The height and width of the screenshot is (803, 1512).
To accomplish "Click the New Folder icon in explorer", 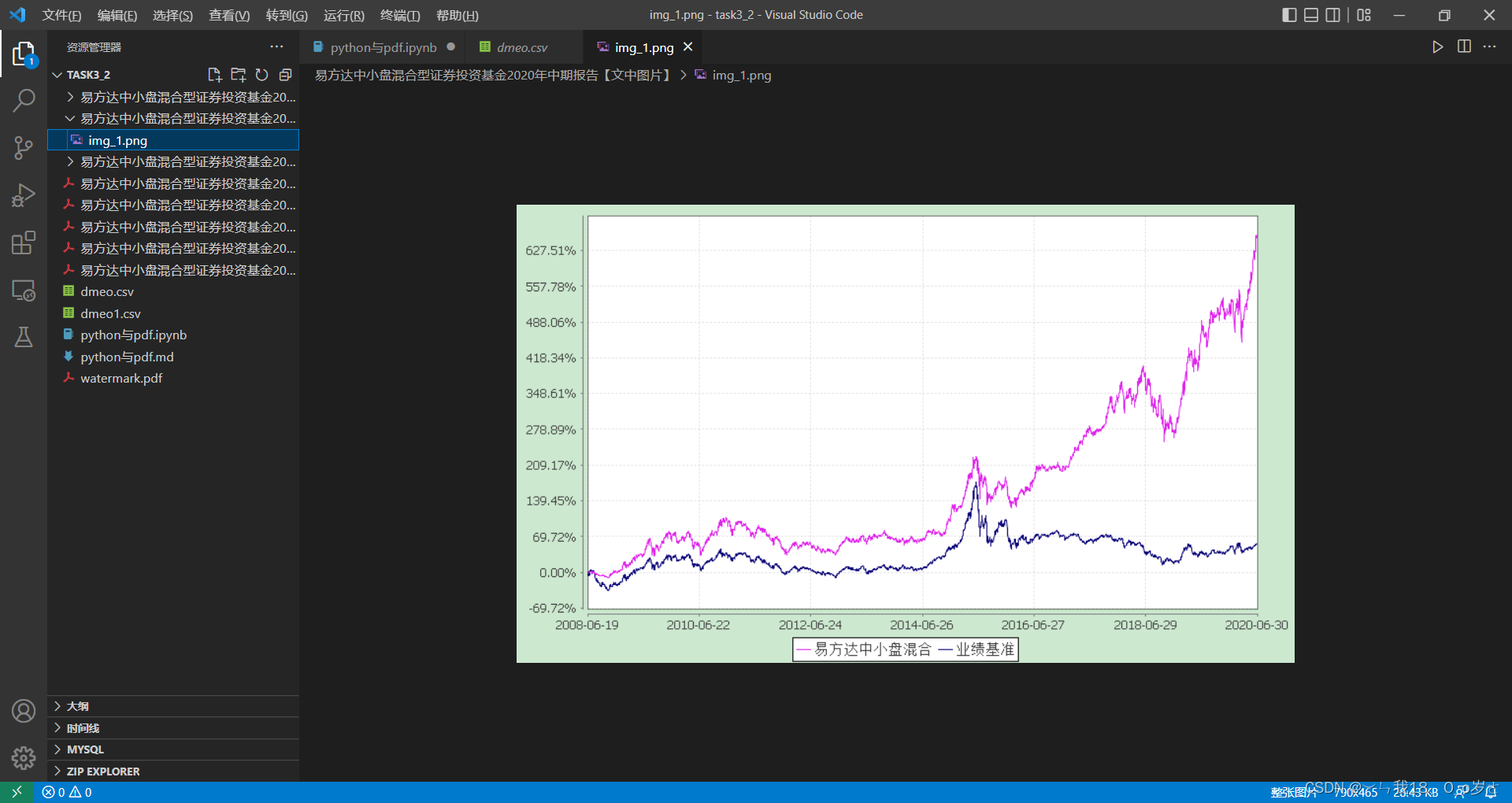I will point(238,75).
